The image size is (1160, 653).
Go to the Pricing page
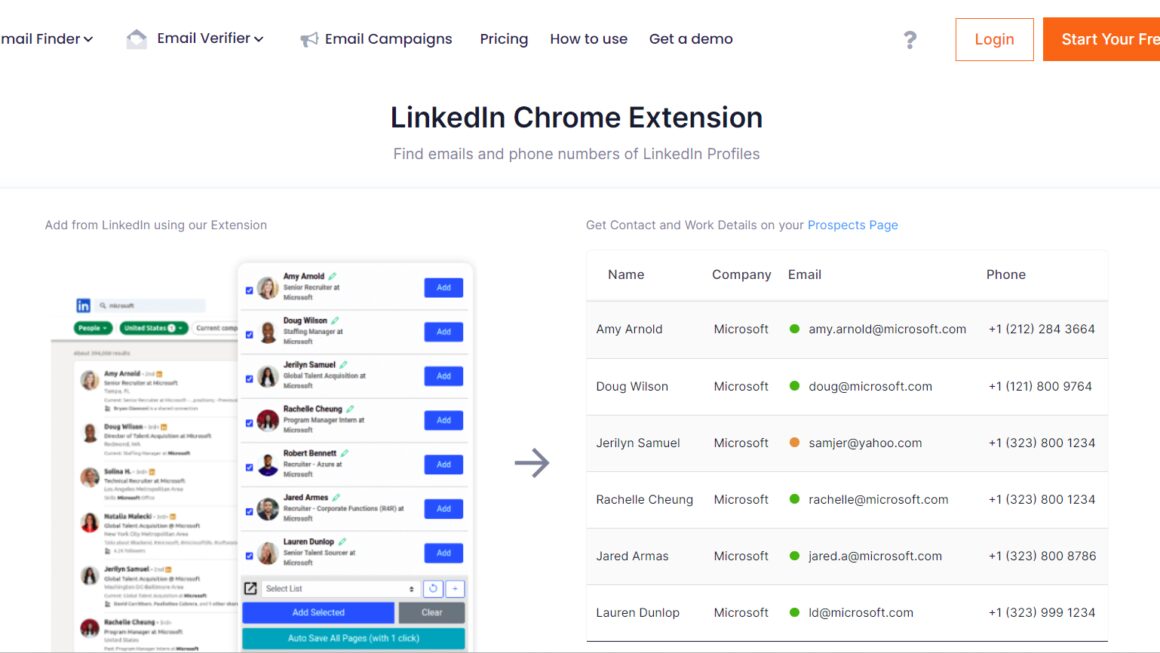pos(504,39)
